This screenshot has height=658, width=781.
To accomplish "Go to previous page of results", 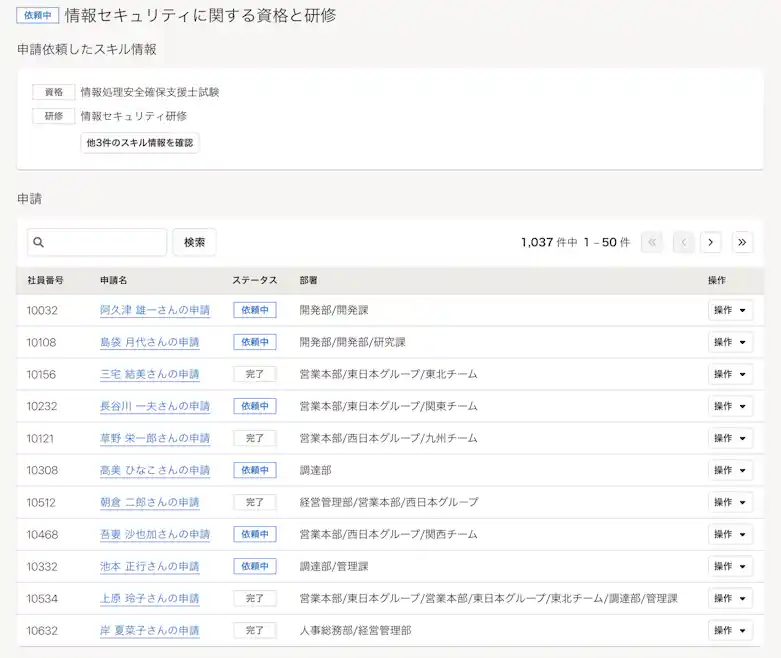I will point(683,242).
